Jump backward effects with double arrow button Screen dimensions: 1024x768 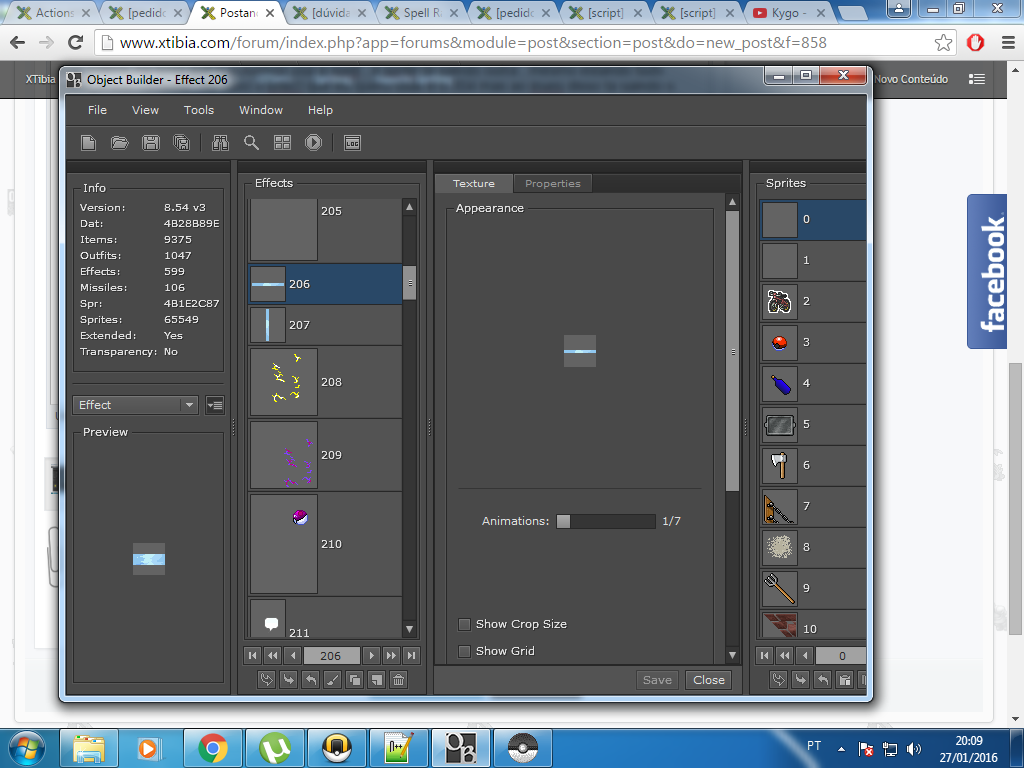point(273,655)
